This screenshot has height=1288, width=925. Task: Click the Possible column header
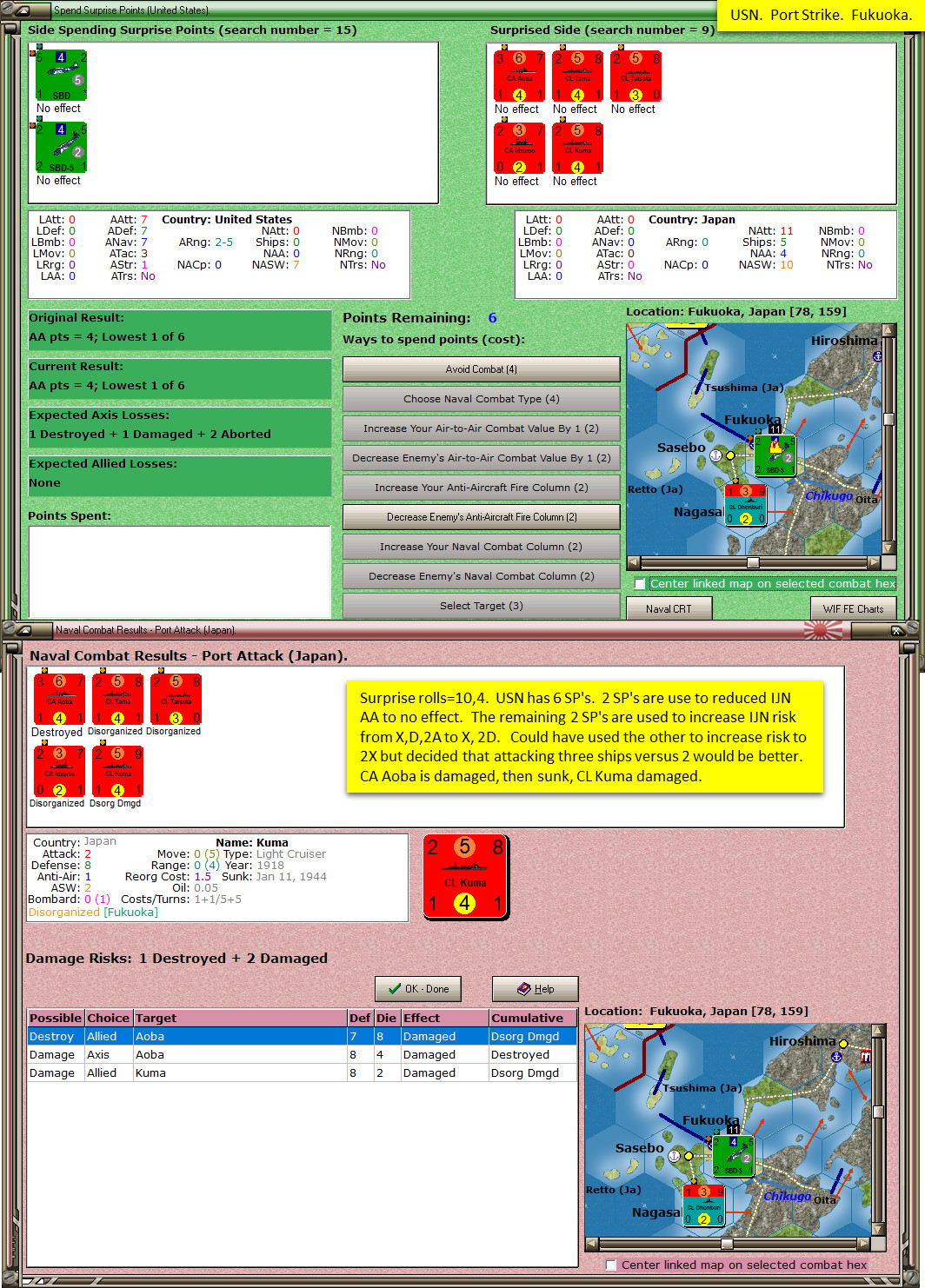point(56,1018)
